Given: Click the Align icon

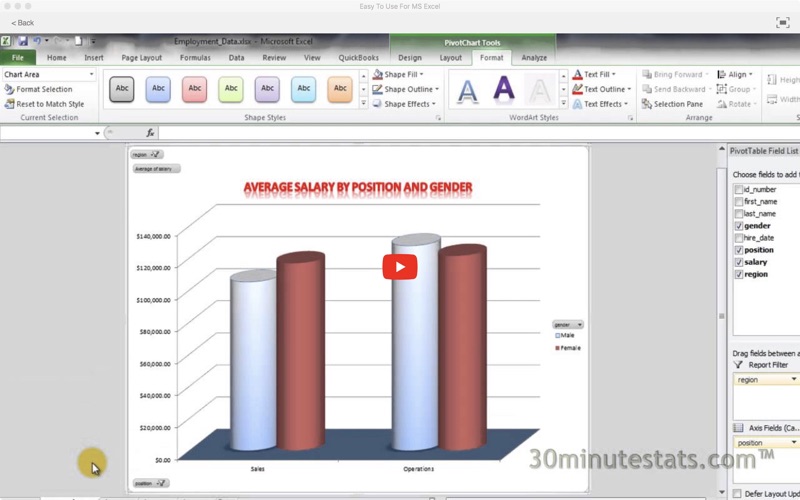Looking at the screenshot, I should tap(722, 74).
